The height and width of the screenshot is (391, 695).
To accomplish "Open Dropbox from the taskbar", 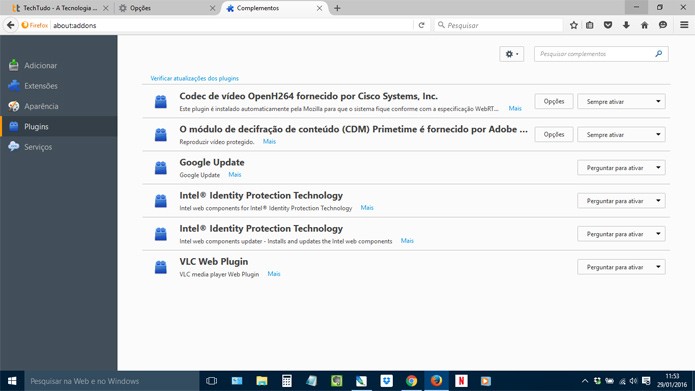I will point(387,381).
